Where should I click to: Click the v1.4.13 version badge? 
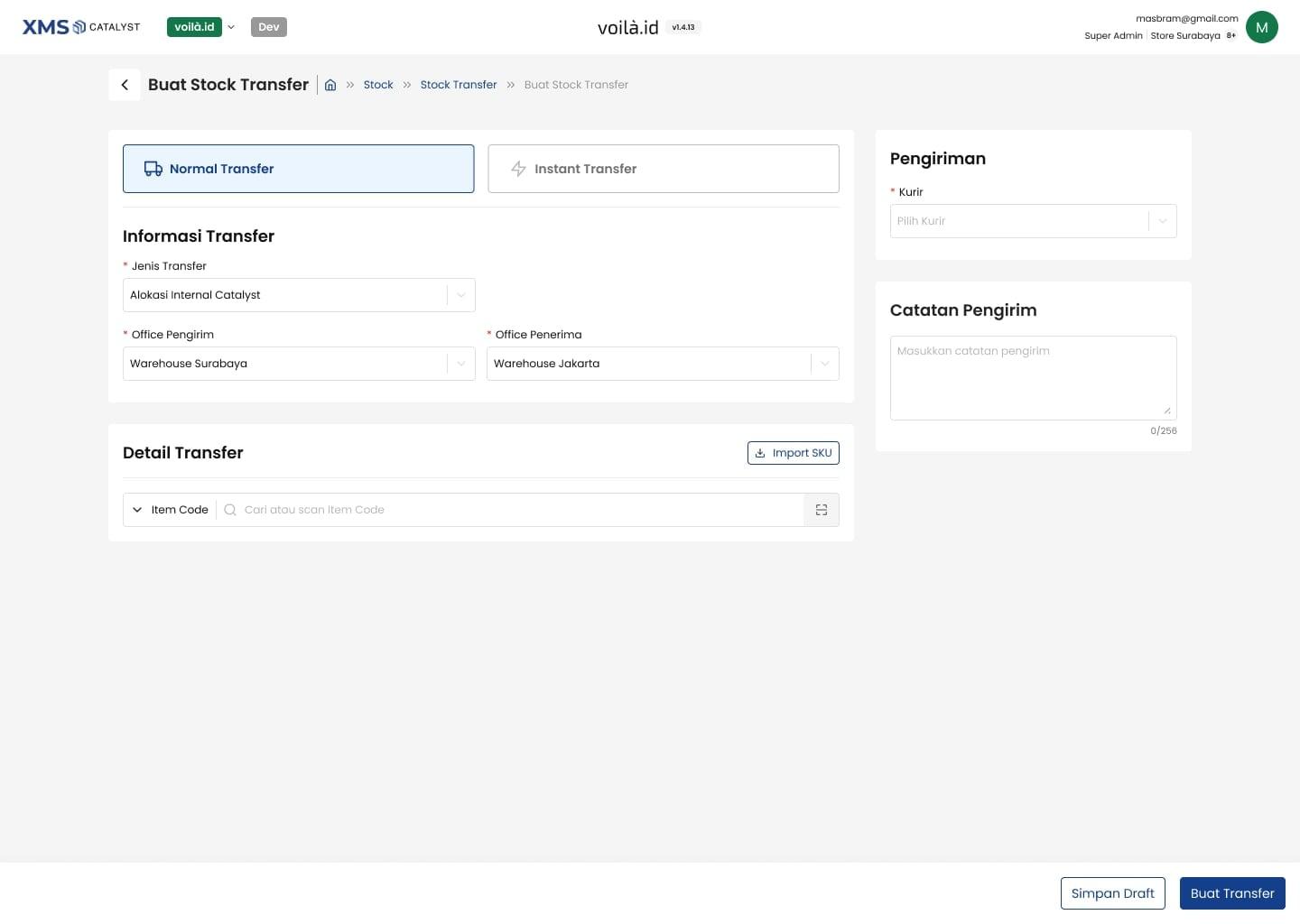[683, 27]
